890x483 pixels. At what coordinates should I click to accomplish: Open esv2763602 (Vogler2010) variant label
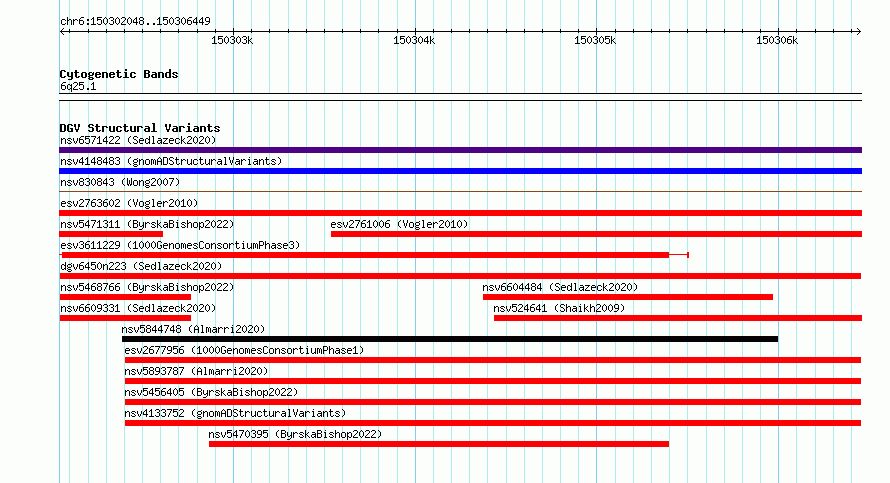click(x=129, y=203)
